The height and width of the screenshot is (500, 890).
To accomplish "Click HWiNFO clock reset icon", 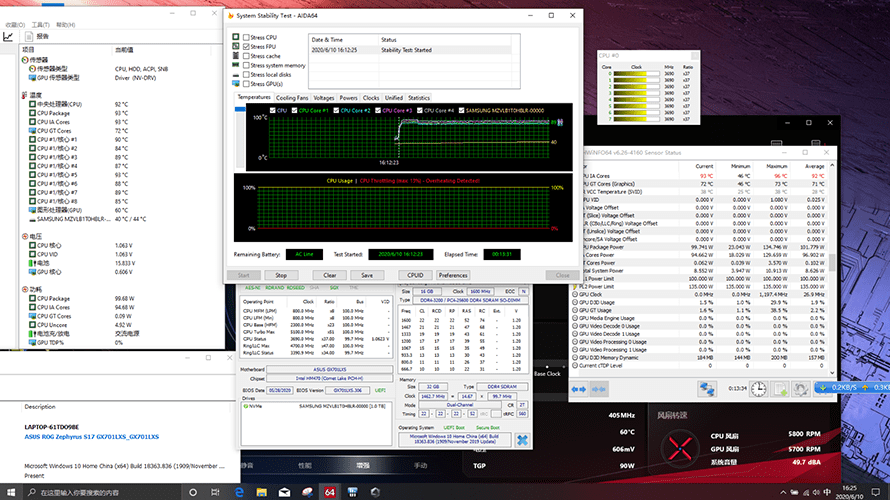I will 758,389.
